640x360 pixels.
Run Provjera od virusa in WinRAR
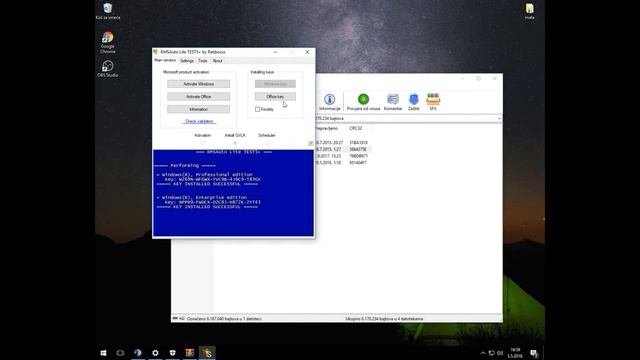[363, 102]
